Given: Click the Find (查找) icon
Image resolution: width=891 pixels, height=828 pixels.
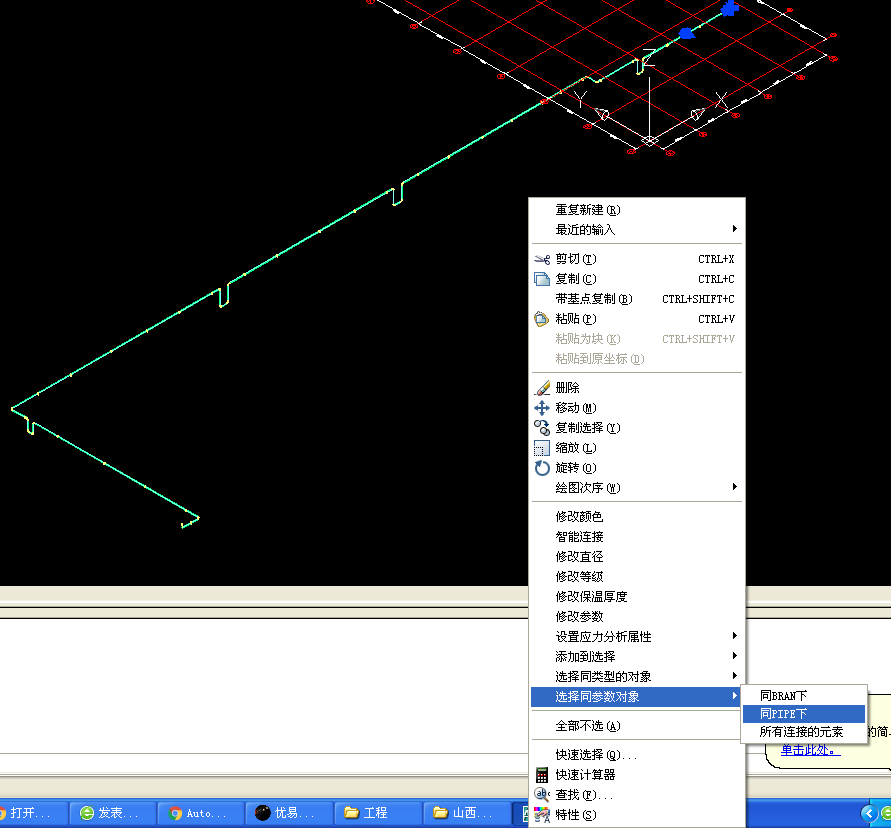Looking at the screenshot, I should (542, 795).
